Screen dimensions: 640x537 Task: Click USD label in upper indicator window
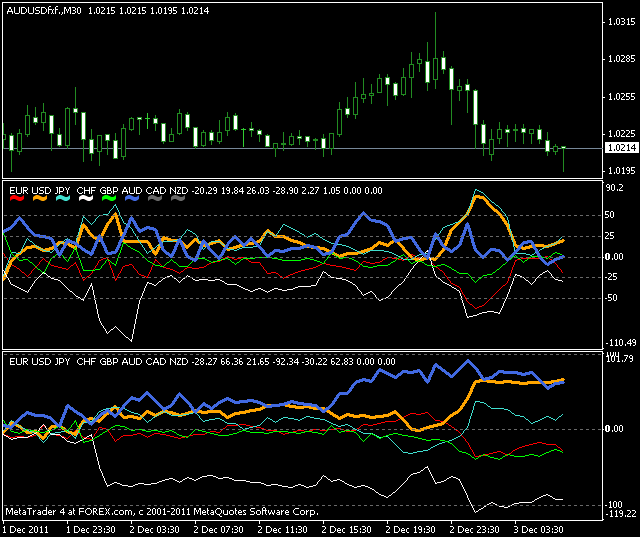41,191
